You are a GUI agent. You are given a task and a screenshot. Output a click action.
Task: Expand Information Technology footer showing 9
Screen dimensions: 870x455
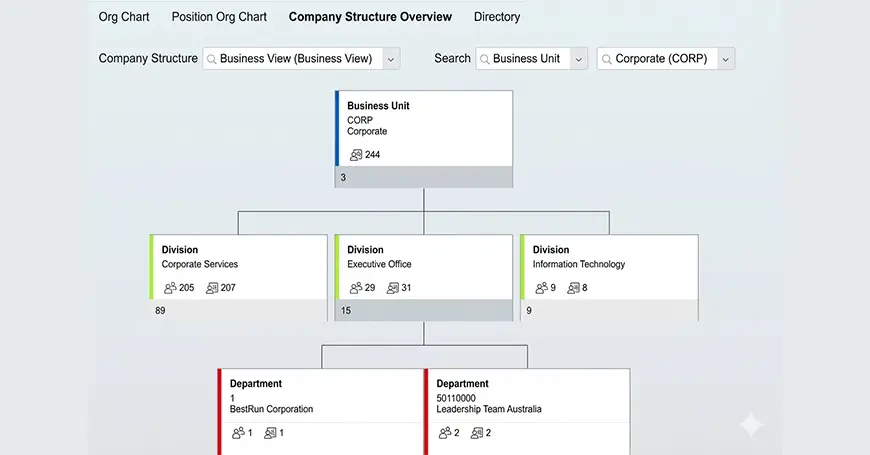click(x=609, y=310)
